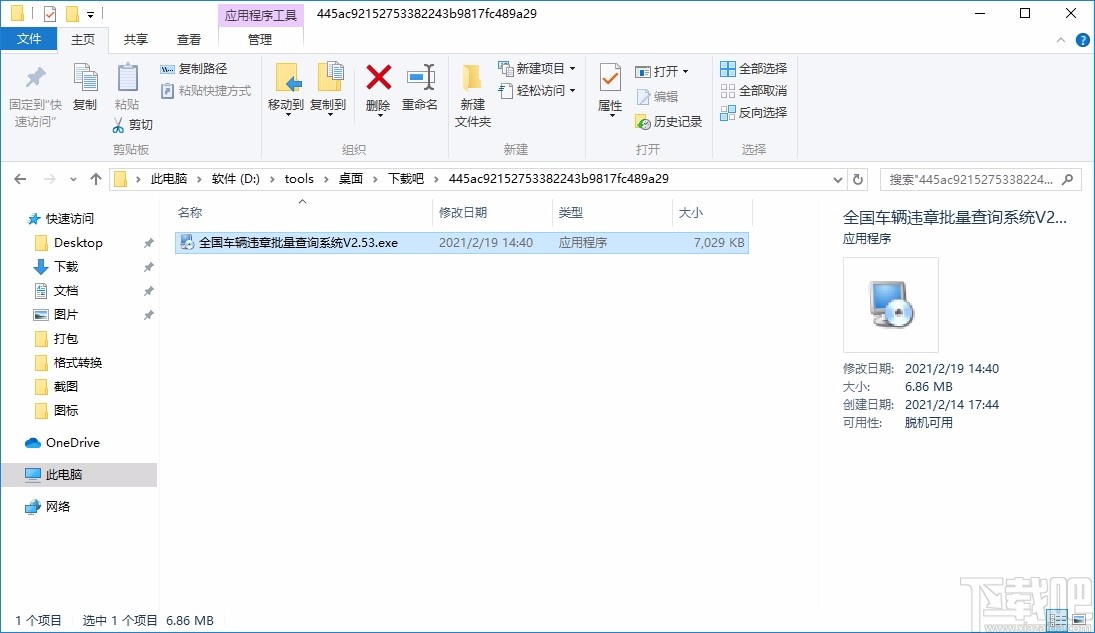Switch to the 查看 (View) ribbon tab
Viewport: 1095px width, 633px height.
(x=189, y=39)
